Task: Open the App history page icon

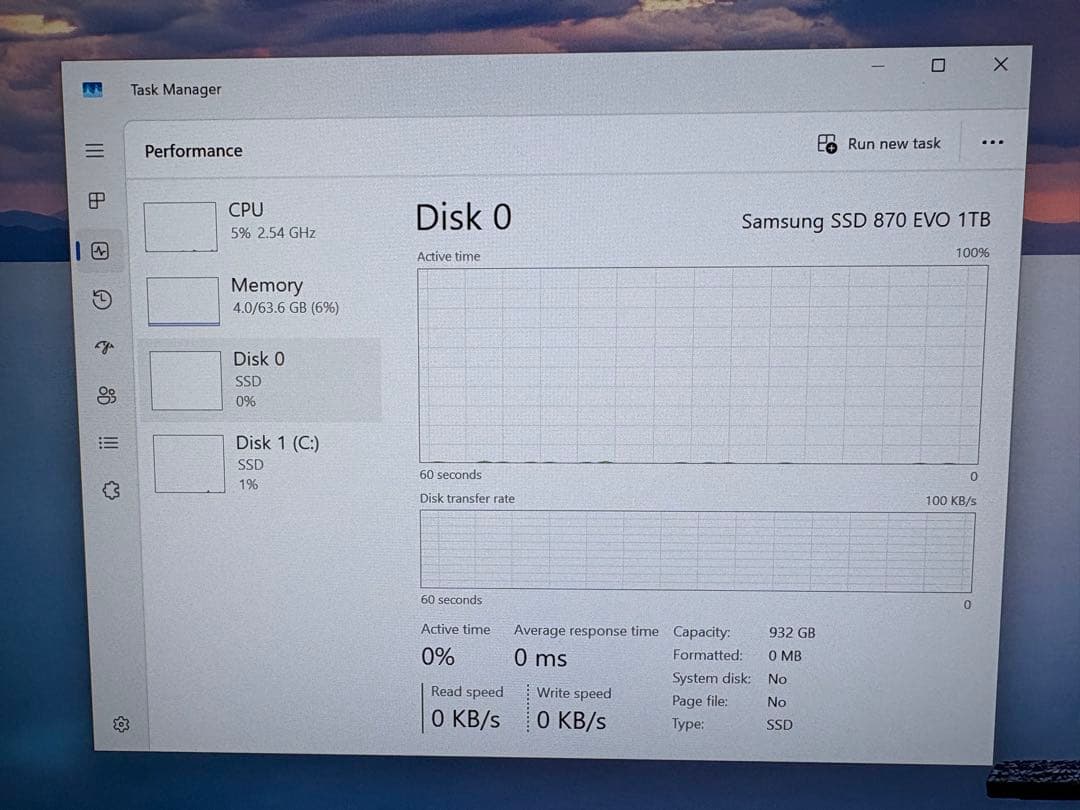Action: (x=102, y=300)
